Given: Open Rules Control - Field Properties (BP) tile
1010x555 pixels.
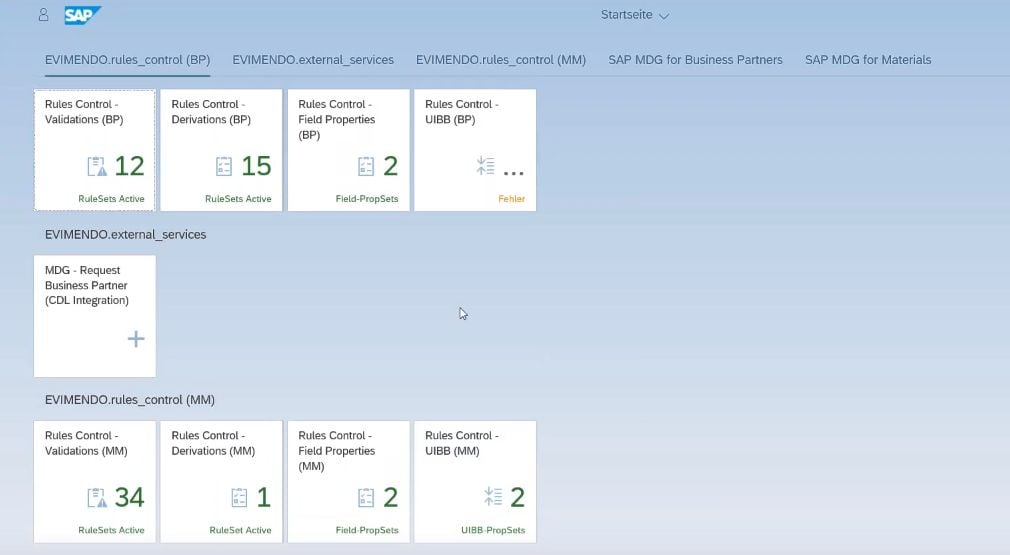Looking at the screenshot, I should 348,150.
